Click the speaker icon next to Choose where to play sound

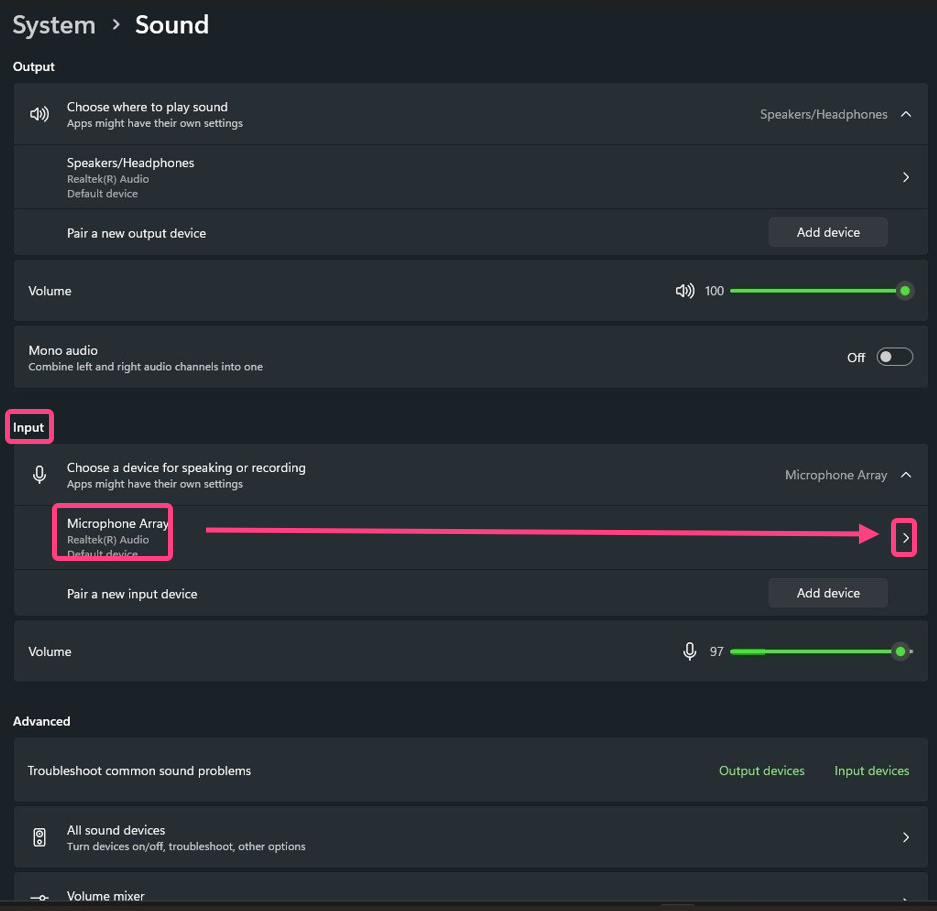[40, 114]
